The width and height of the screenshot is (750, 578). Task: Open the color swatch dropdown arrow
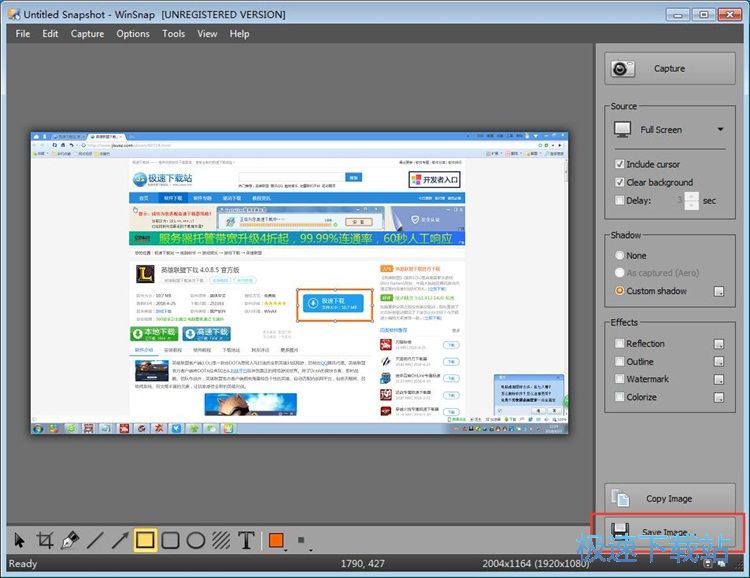point(286,549)
